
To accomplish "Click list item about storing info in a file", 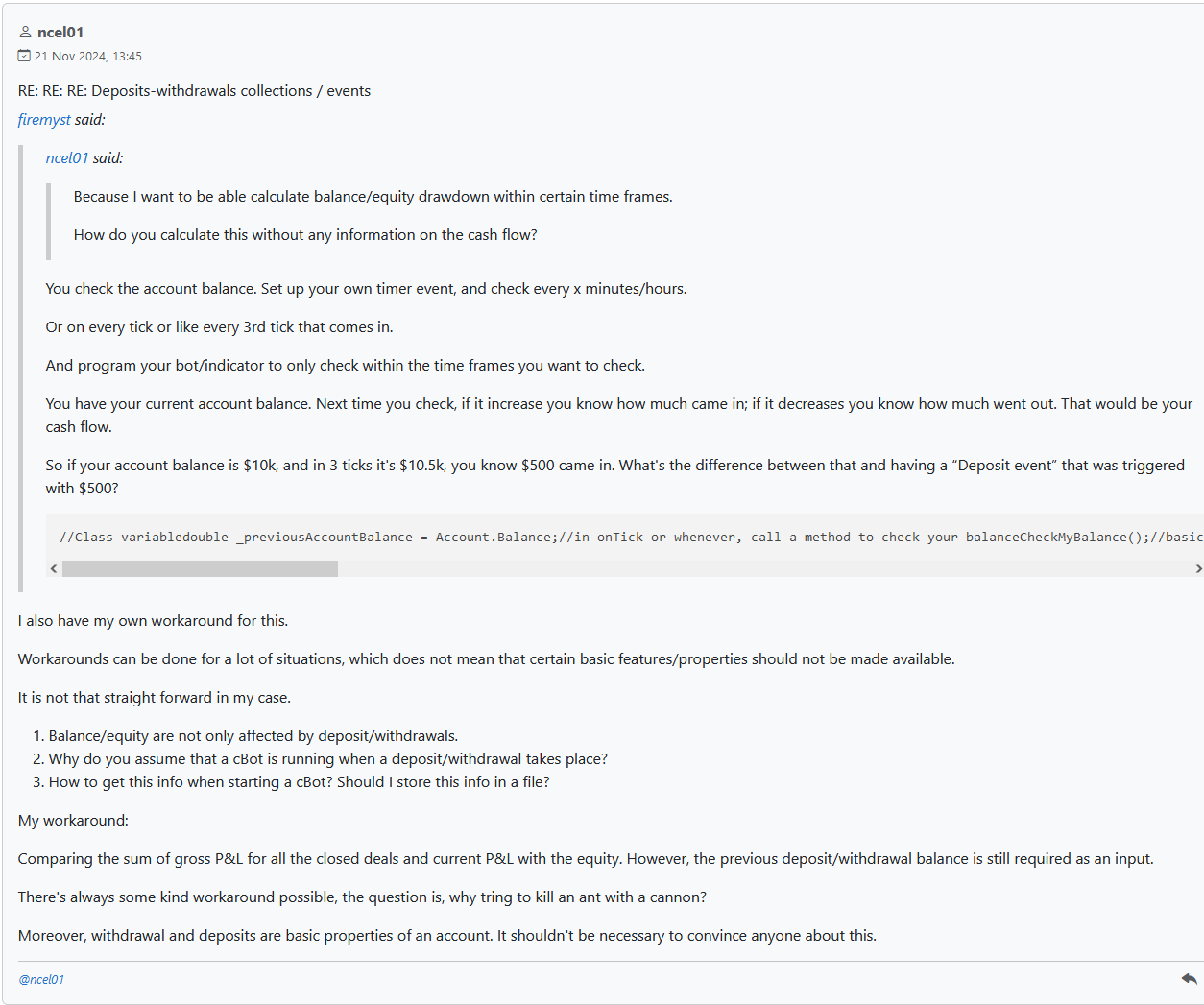I will 300,782.
